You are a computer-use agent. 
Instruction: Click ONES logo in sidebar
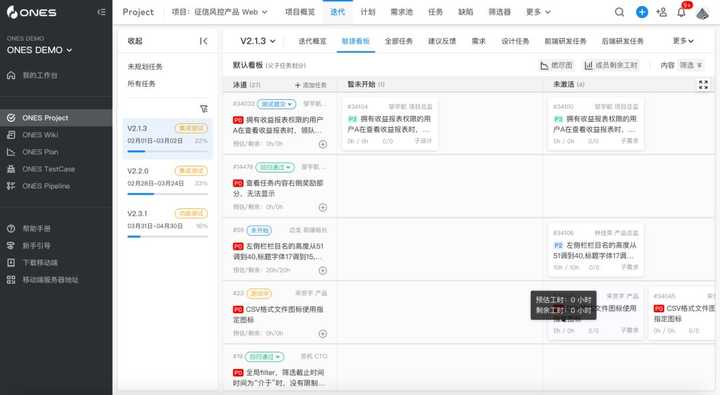point(31,12)
